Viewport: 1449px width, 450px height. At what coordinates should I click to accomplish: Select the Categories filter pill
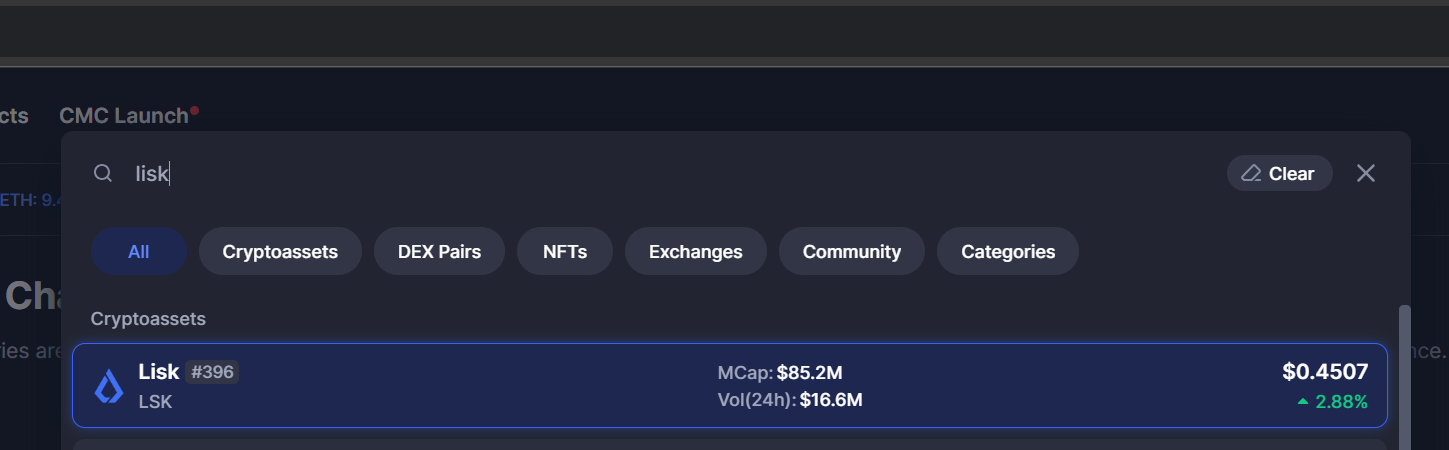coord(1008,251)
